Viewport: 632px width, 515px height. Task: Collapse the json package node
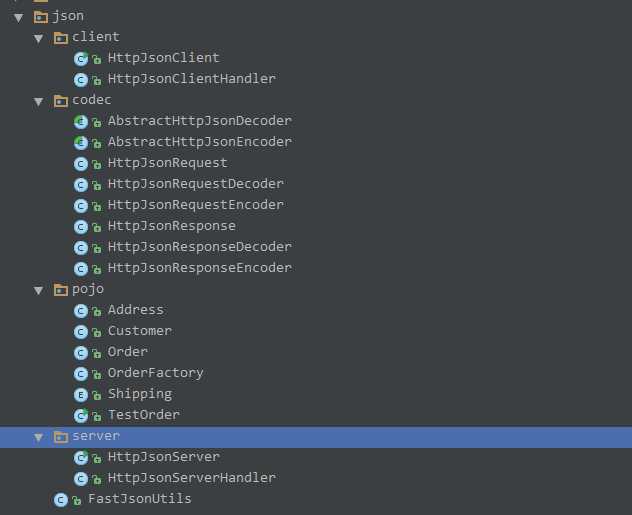(18, 17)
